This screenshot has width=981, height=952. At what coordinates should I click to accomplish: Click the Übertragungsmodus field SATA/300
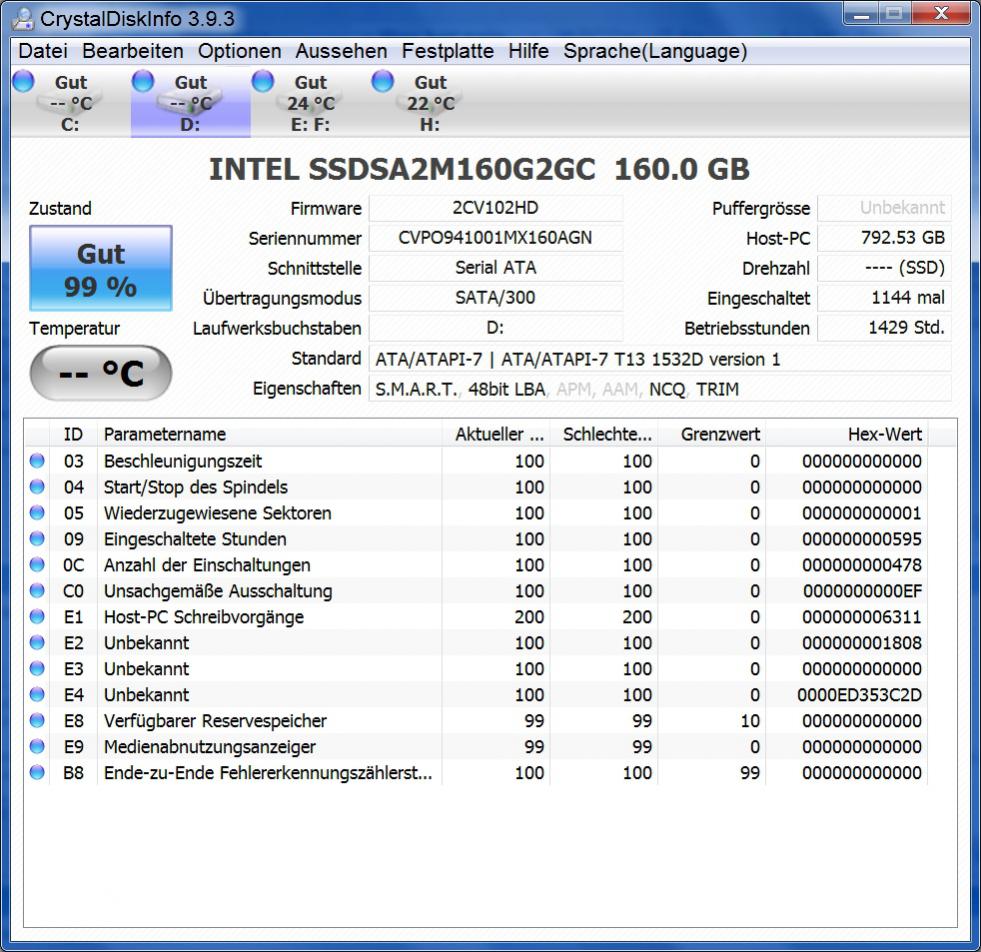pos(496,298)
